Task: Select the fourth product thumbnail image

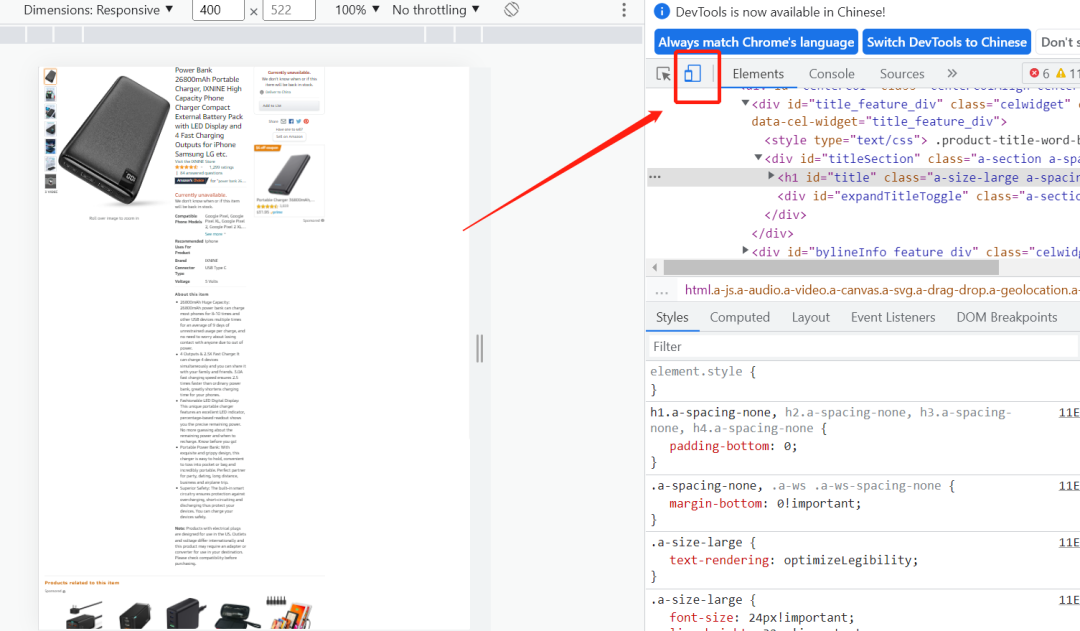Action: (x=50, y=129)
